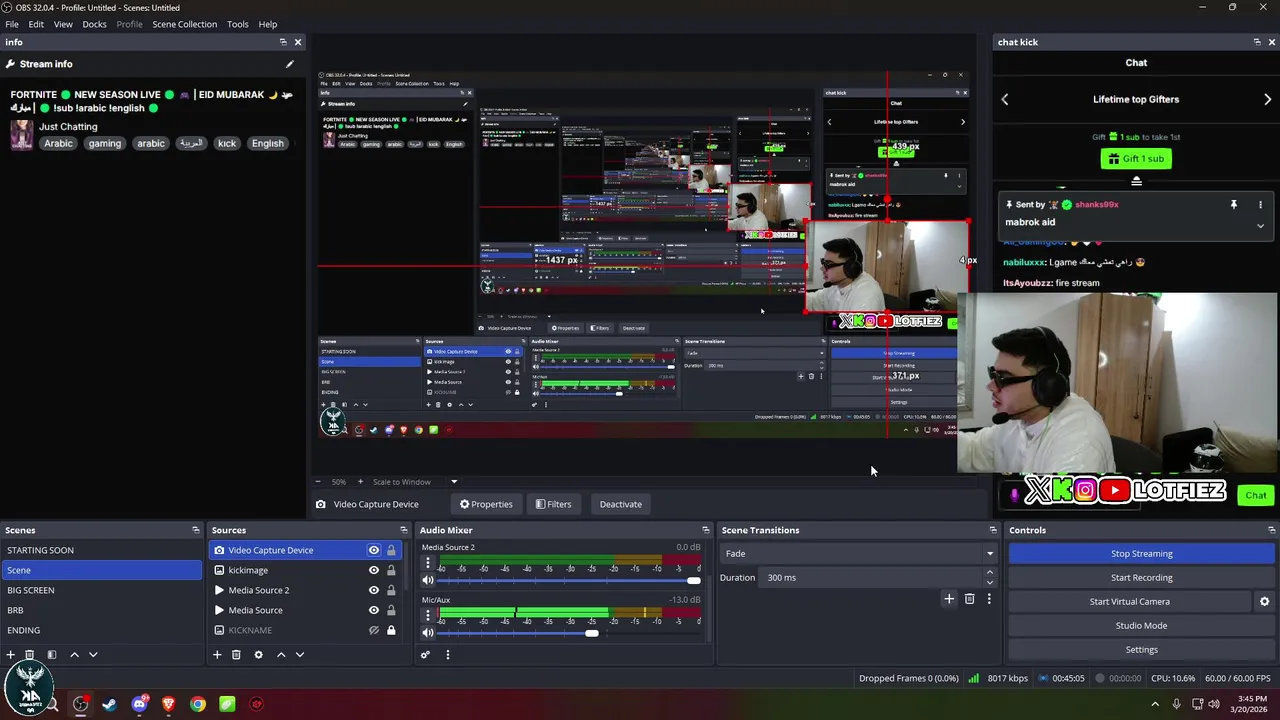Lock the Video Capture Device source
This screenshot has height=720, width=1280.
point(391,550)
